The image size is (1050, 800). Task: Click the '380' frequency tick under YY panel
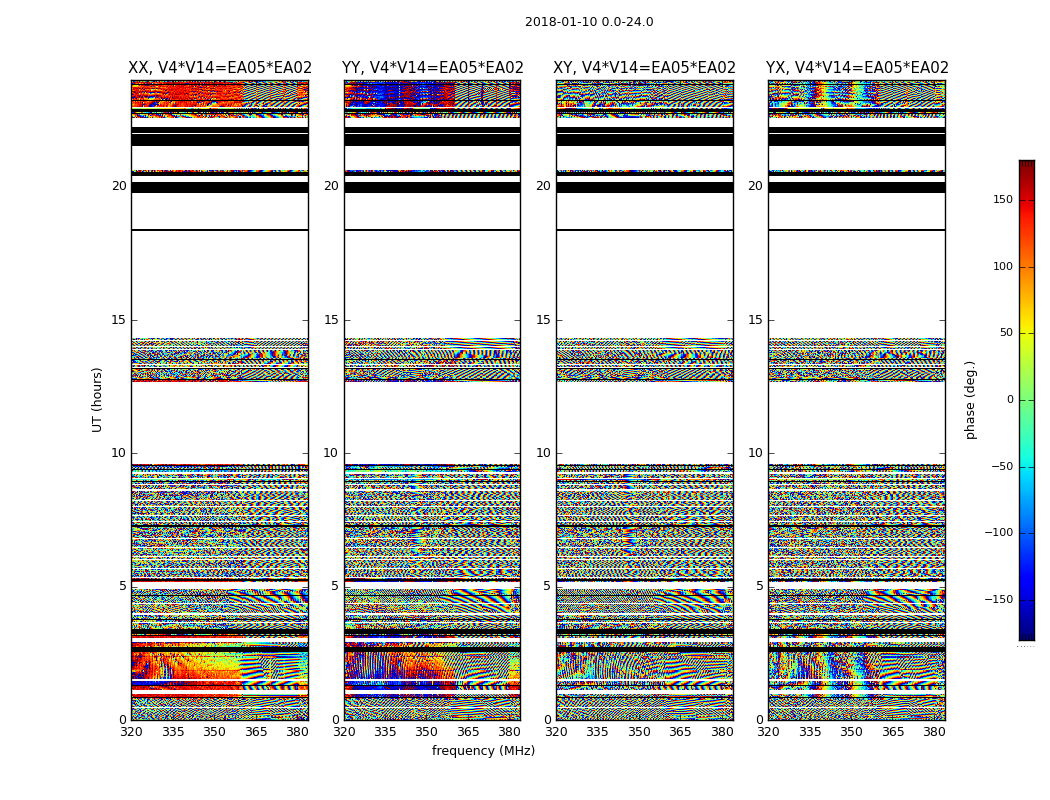click(x=510, y=732)
